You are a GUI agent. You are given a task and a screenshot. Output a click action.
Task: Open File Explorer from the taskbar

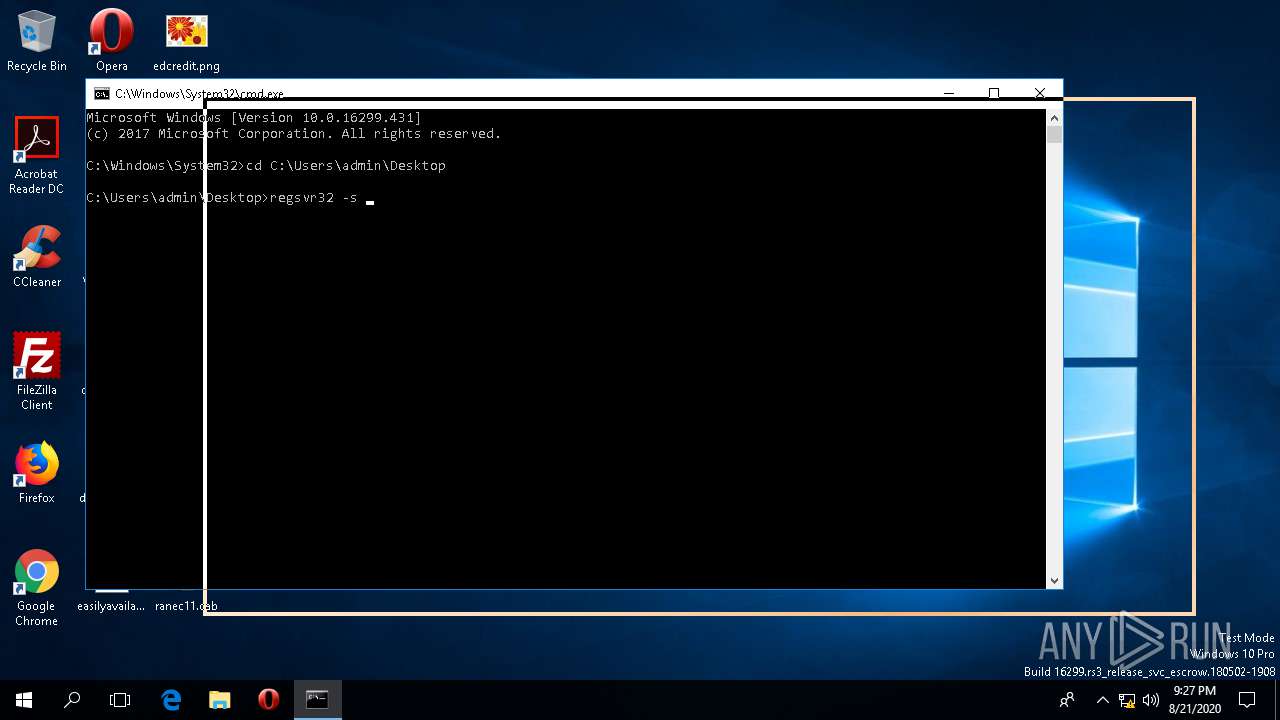(x=220, y=700)
